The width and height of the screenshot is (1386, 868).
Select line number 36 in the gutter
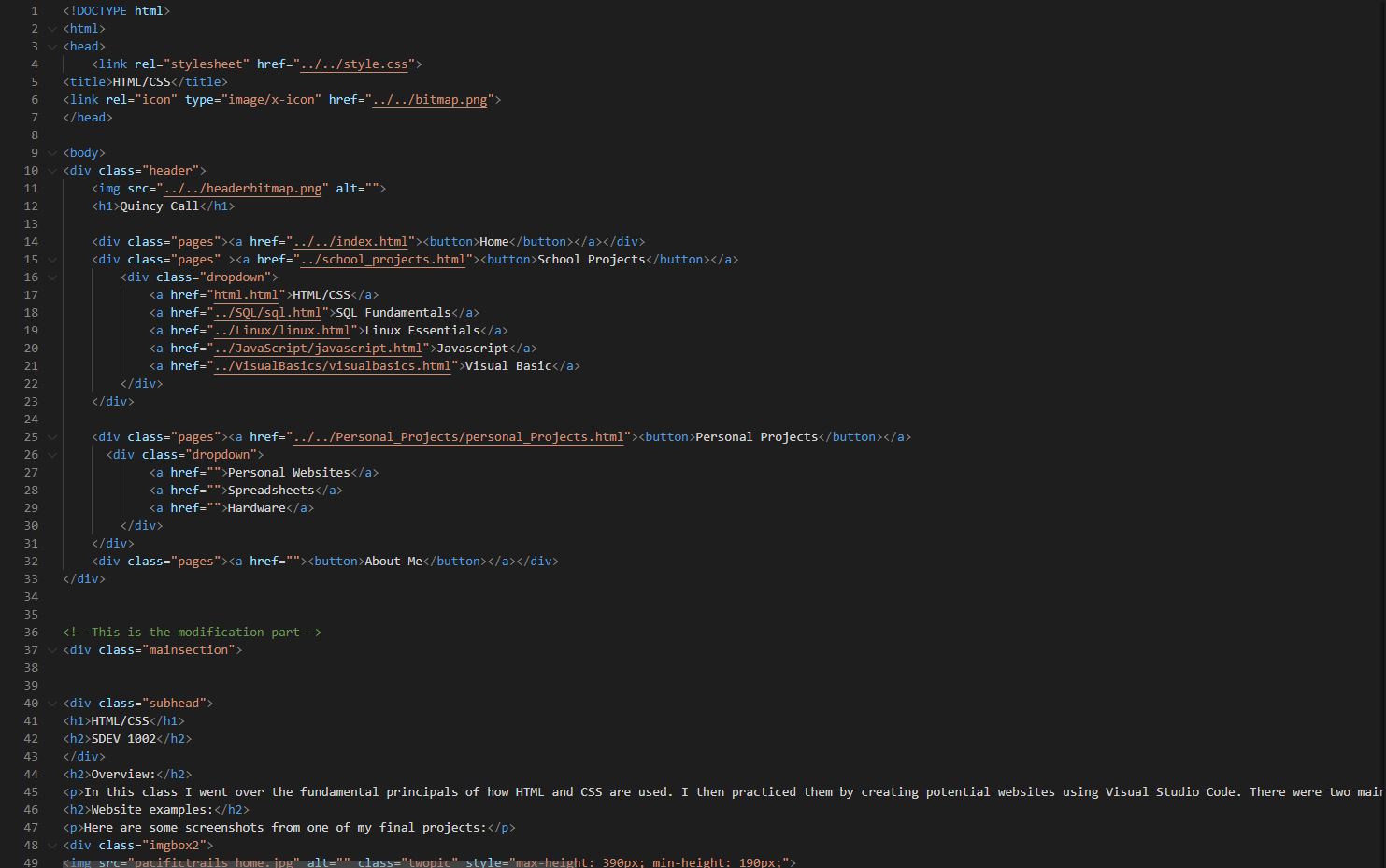click(32, 633)
